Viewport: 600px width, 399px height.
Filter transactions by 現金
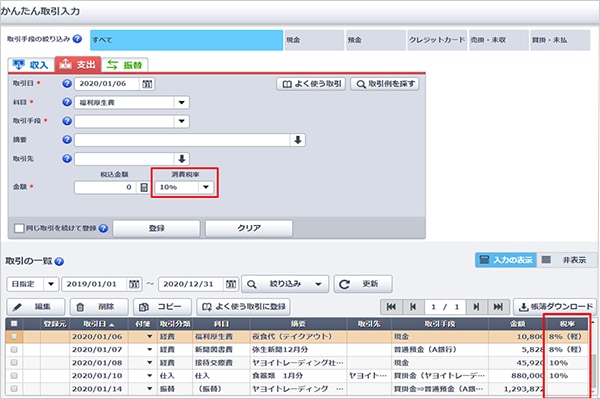pyautogui.click(x=314, y=40)
